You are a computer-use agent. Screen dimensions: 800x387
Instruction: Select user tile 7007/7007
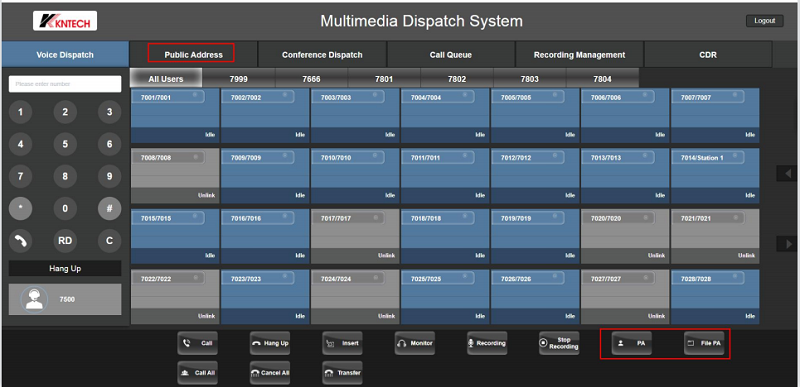click(x=715, y=116)
